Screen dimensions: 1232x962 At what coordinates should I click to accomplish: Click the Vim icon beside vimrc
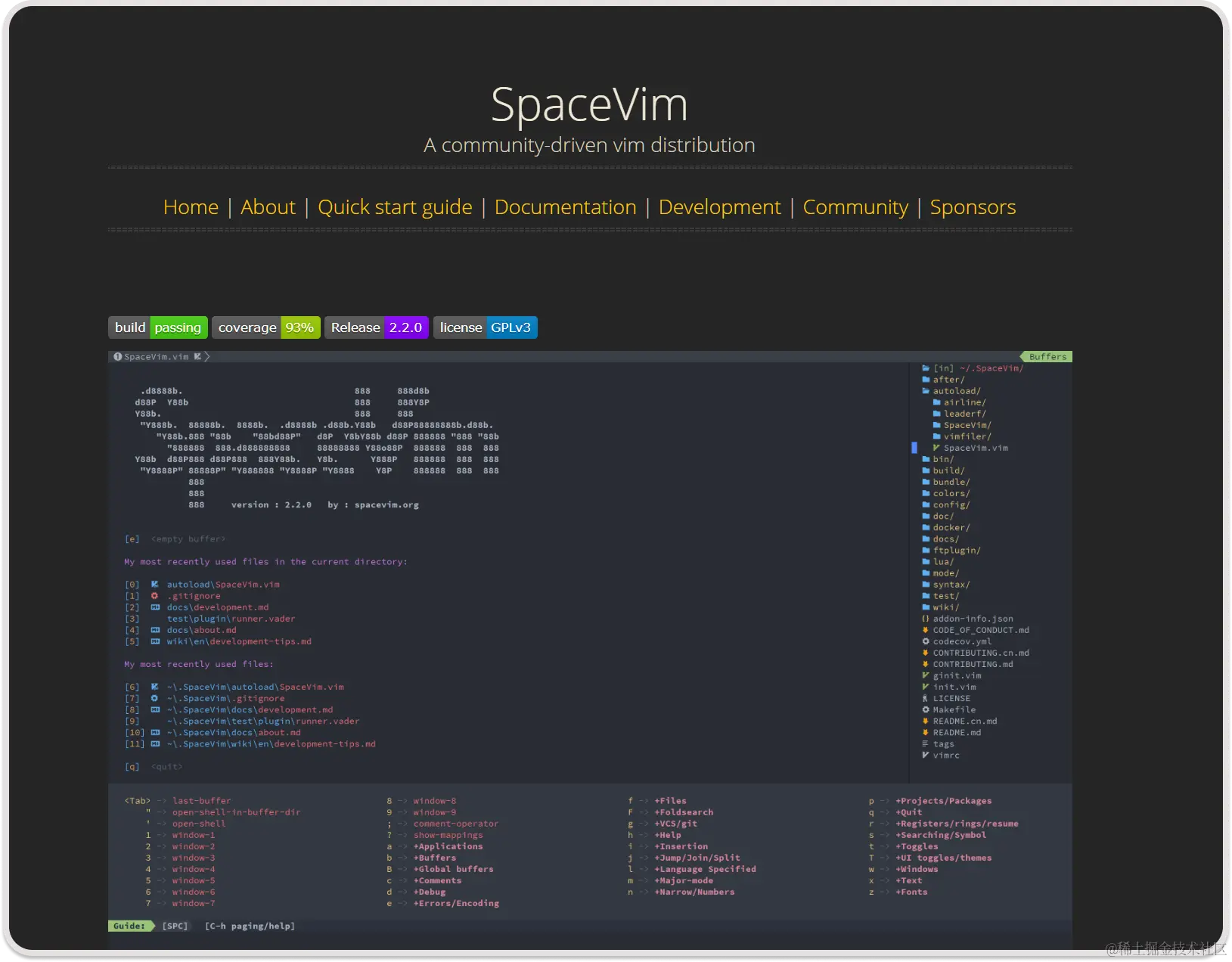926,756
